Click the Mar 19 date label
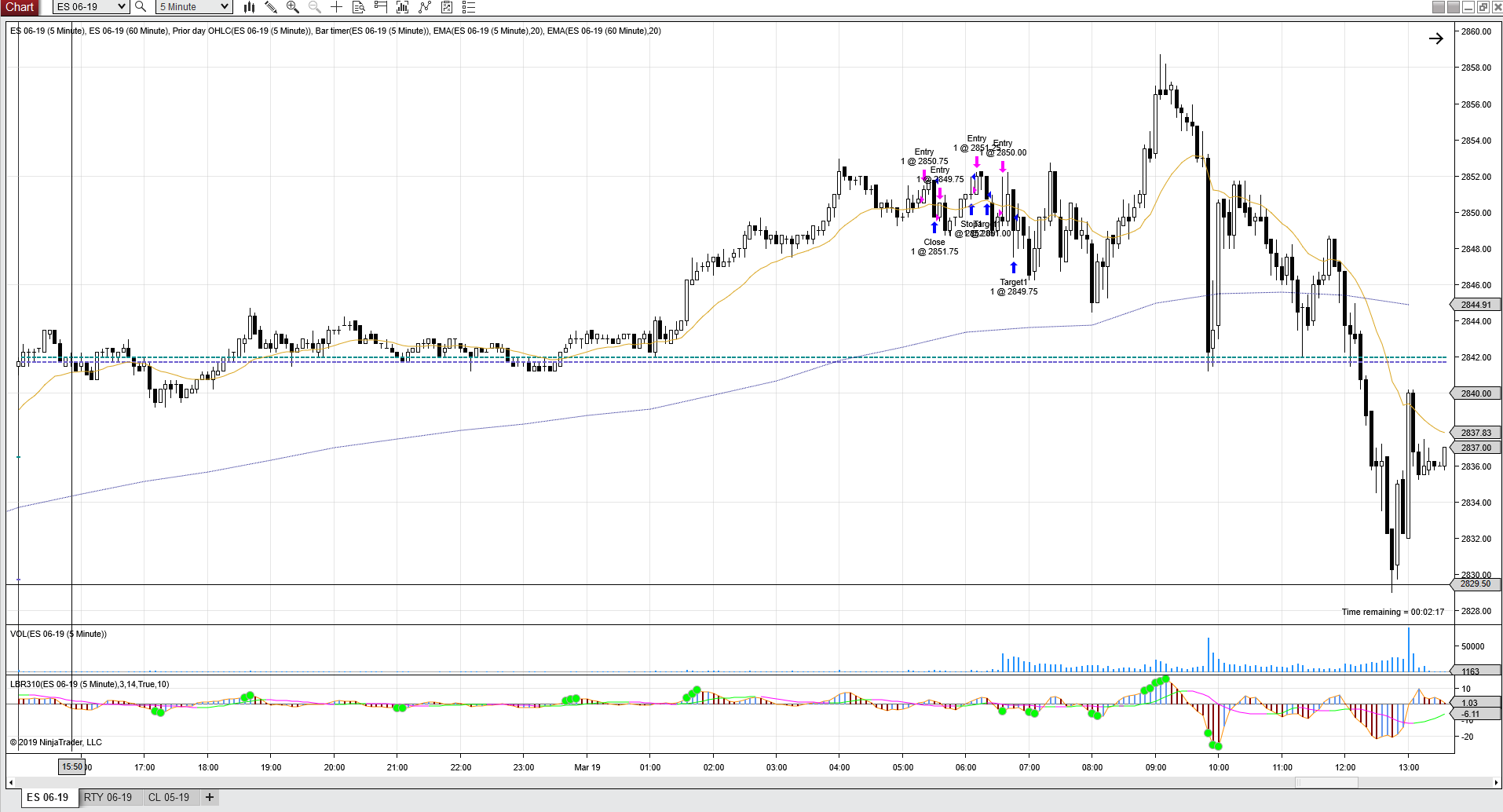 [x=587, y=767]
